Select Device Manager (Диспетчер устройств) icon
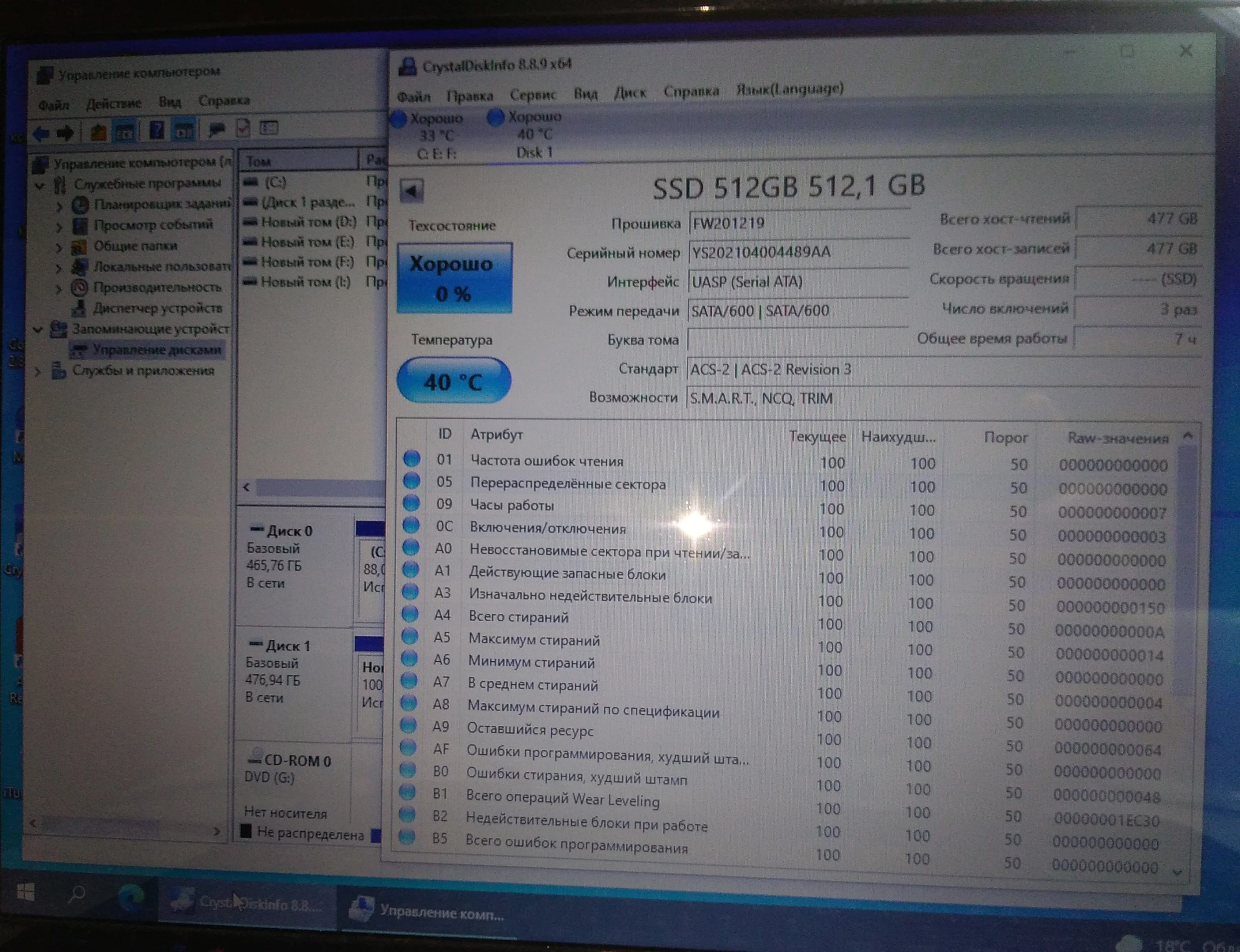The height and width of the screenshot is (952, 1240). click(x=79, y=309)
